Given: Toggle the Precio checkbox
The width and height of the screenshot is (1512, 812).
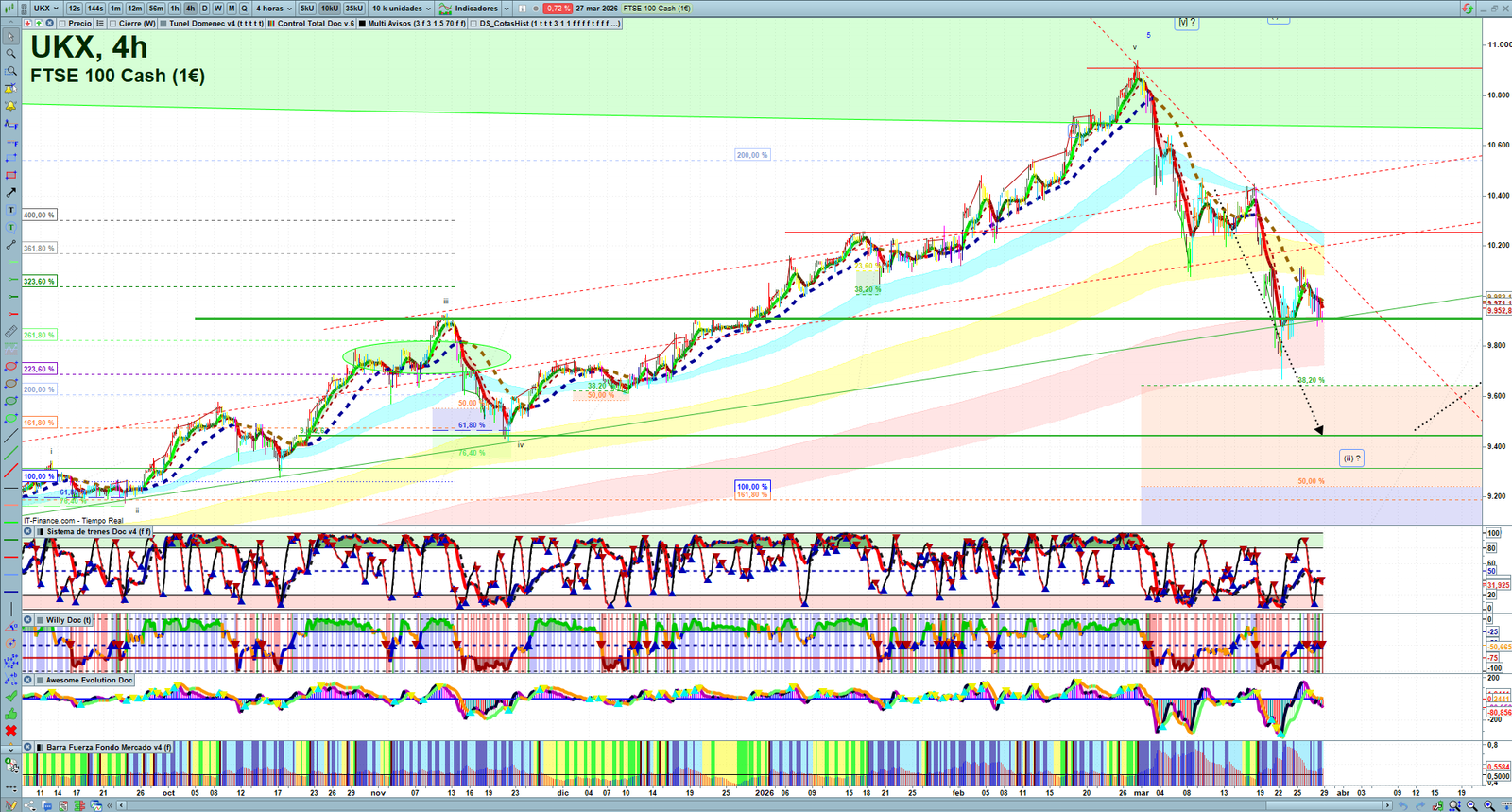Looking at the screenshot, I should (x=62, y=24).
